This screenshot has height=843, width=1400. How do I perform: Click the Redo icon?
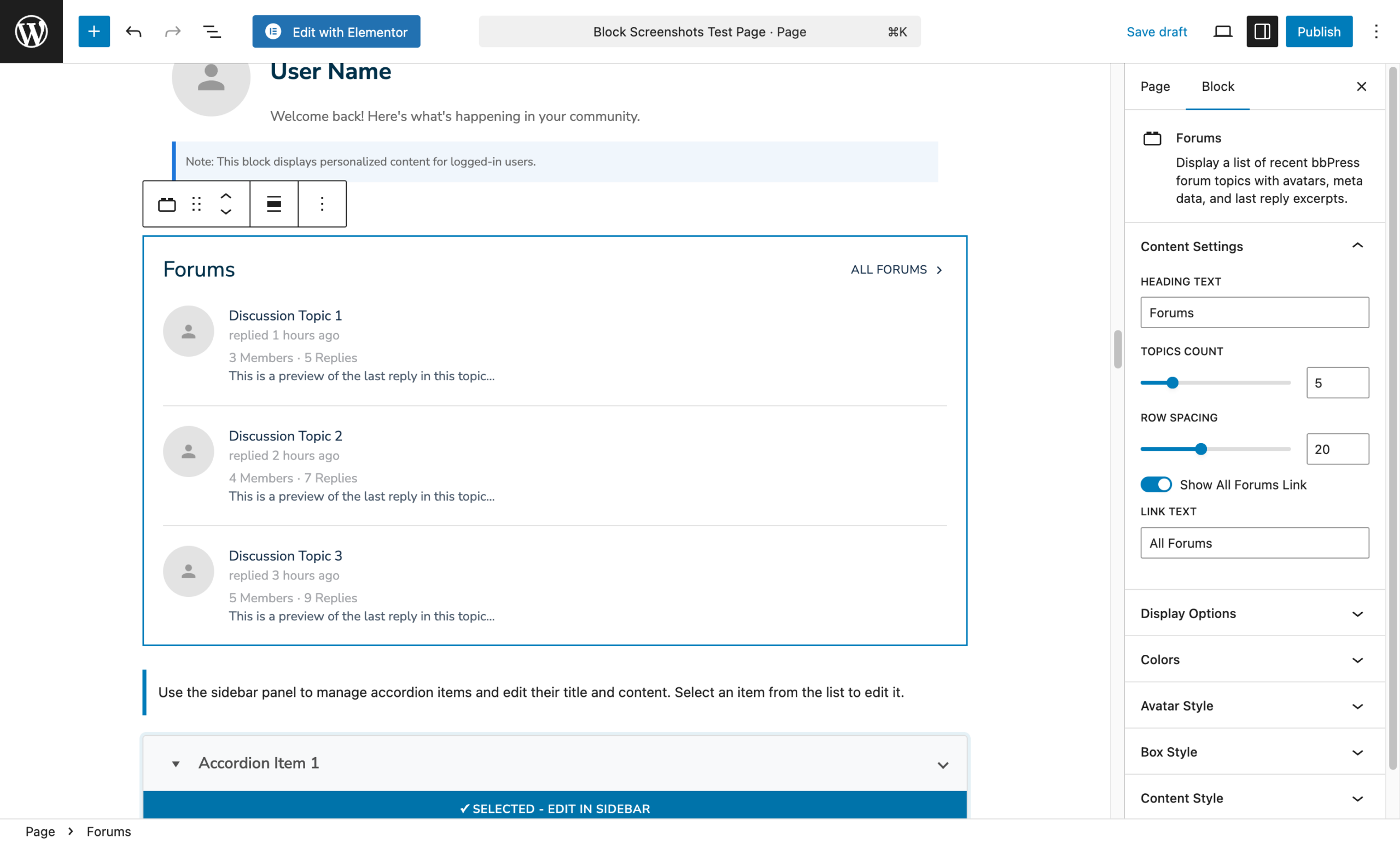[173, 31]
